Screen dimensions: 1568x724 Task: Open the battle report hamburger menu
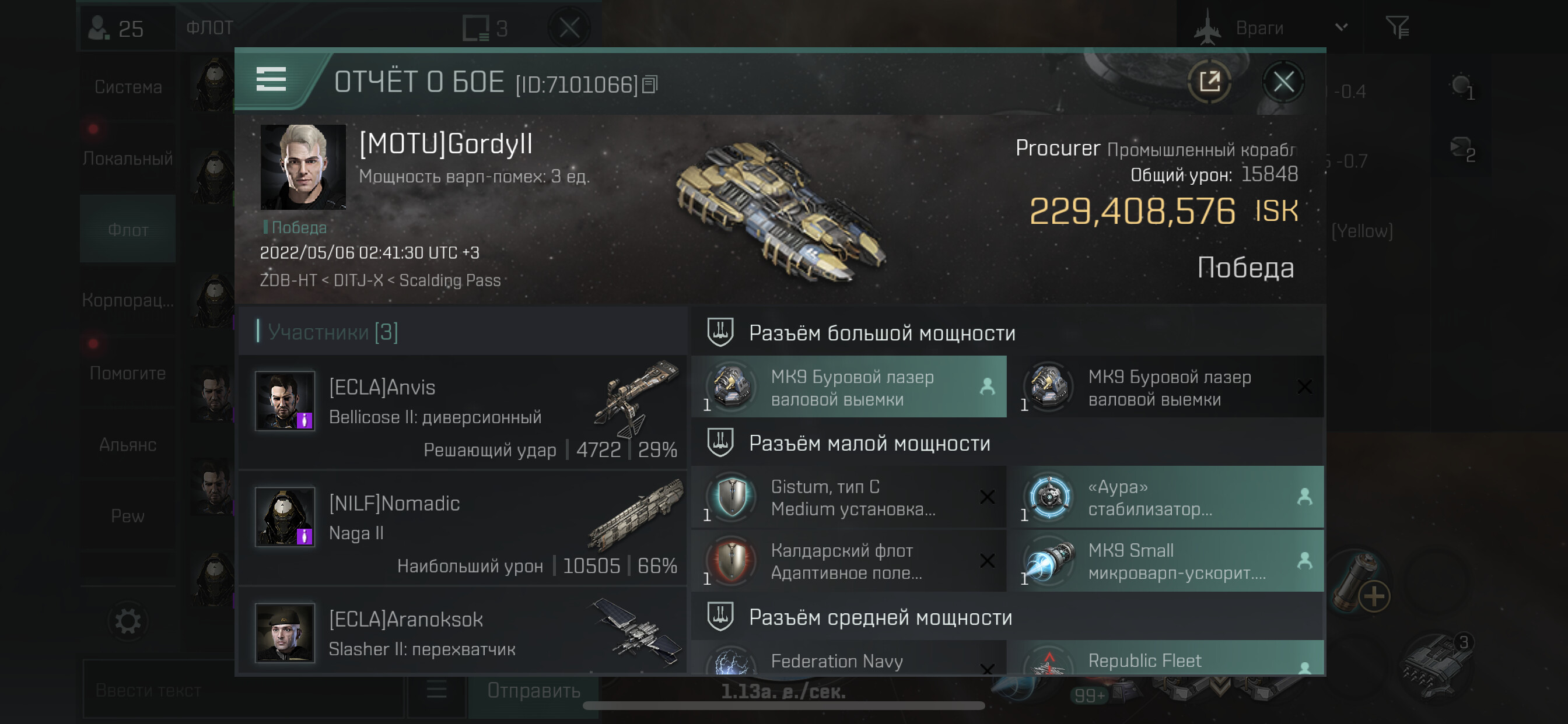(x=271, y=79)
